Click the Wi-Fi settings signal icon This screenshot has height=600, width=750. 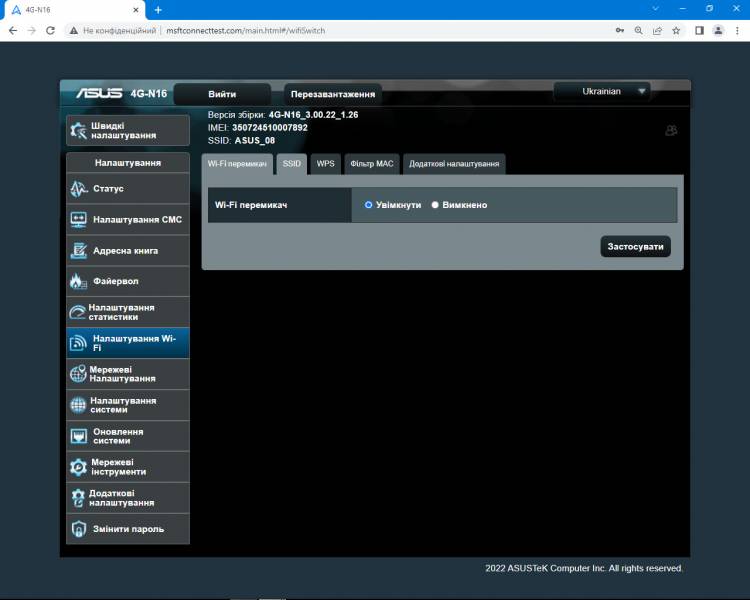coord(78,343)
